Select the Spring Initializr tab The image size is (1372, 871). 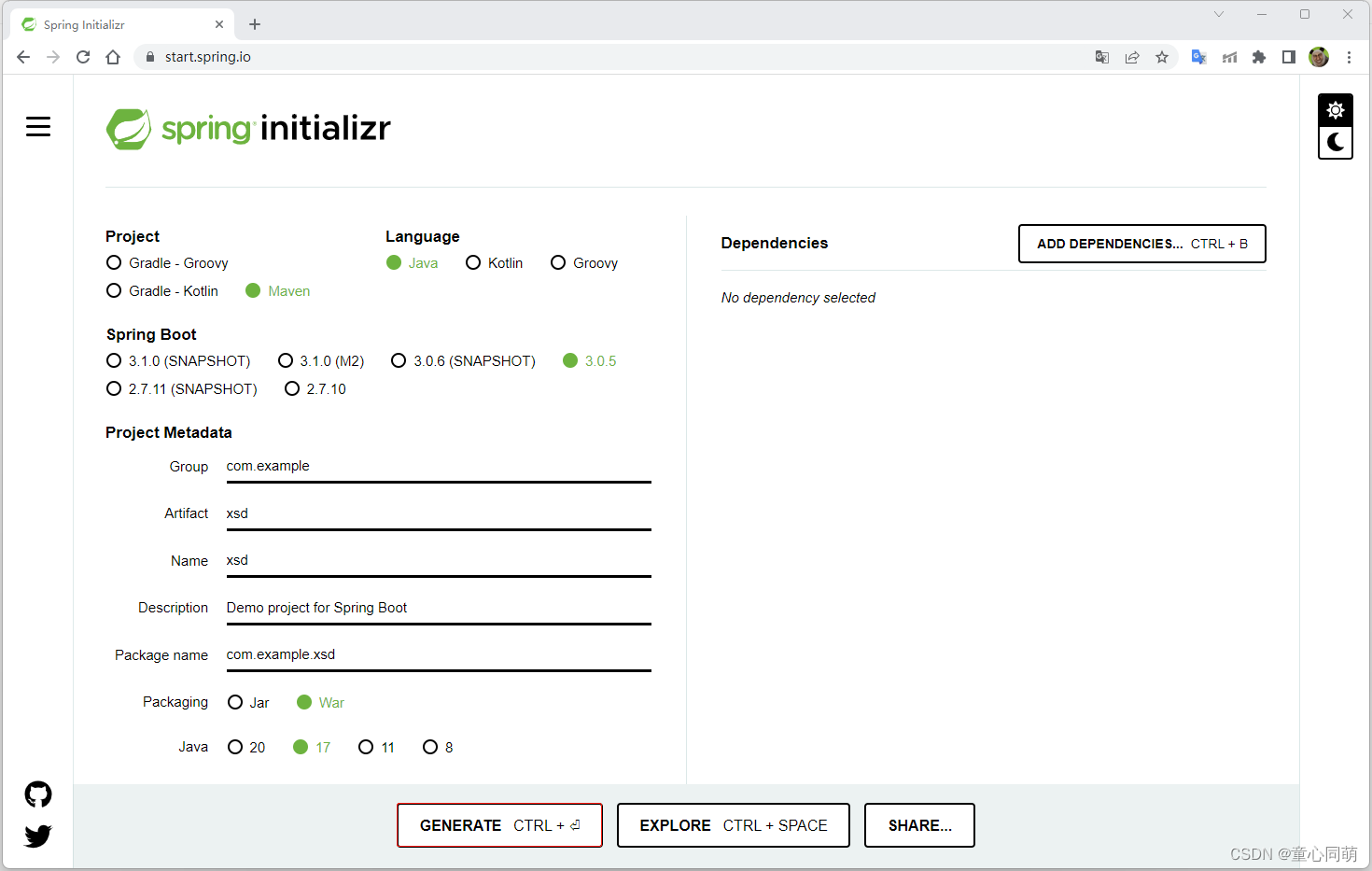coord(123,24)
